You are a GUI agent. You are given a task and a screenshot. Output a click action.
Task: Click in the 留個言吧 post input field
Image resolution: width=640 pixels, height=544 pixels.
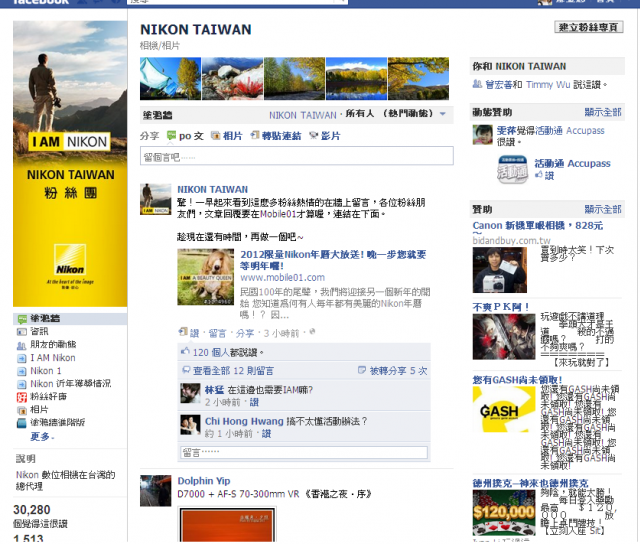click(297, 156)
